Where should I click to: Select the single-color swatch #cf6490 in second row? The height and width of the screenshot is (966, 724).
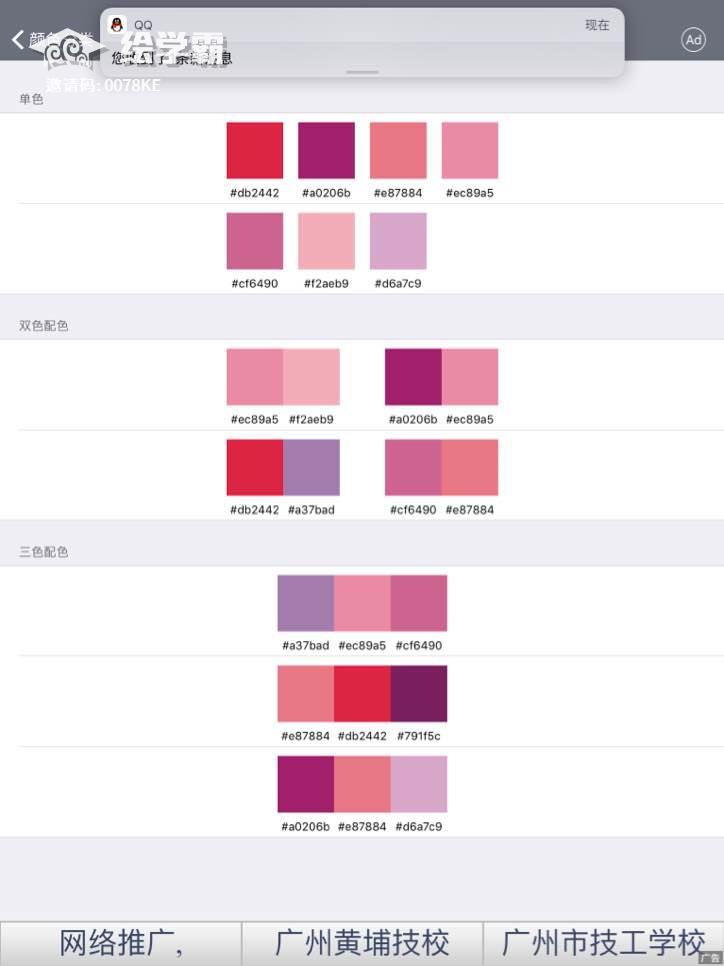pos(255,241)
